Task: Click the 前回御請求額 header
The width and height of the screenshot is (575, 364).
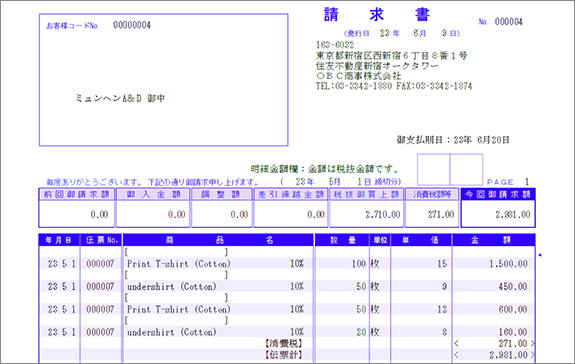Action: [77, 194]
